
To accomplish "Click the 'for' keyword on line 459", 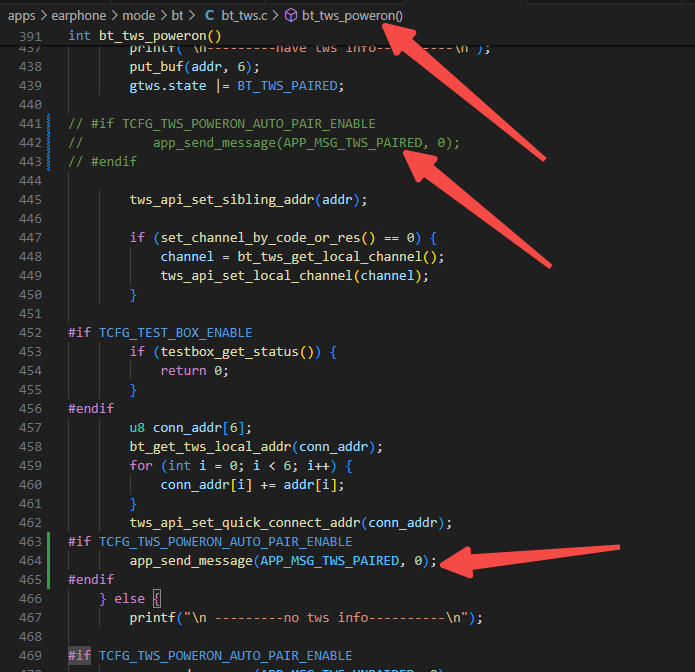I will tap(141, 465).
